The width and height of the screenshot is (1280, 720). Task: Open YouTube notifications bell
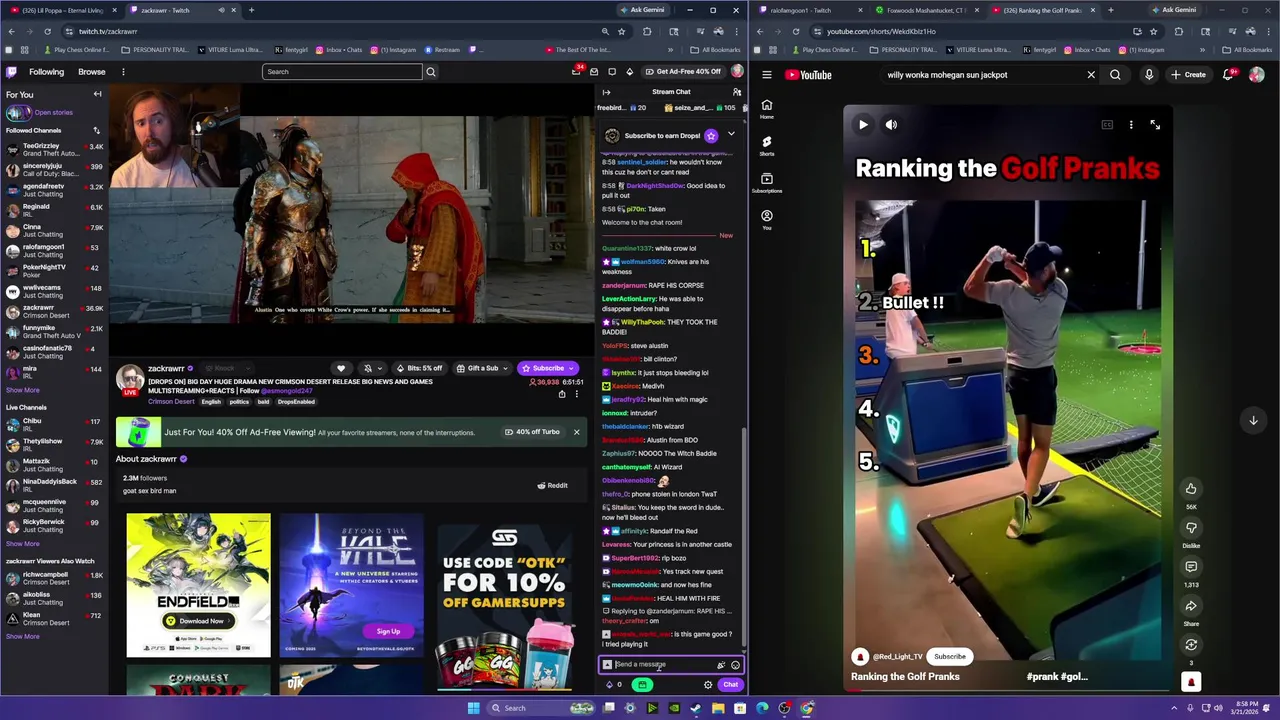click(1228, 75)
